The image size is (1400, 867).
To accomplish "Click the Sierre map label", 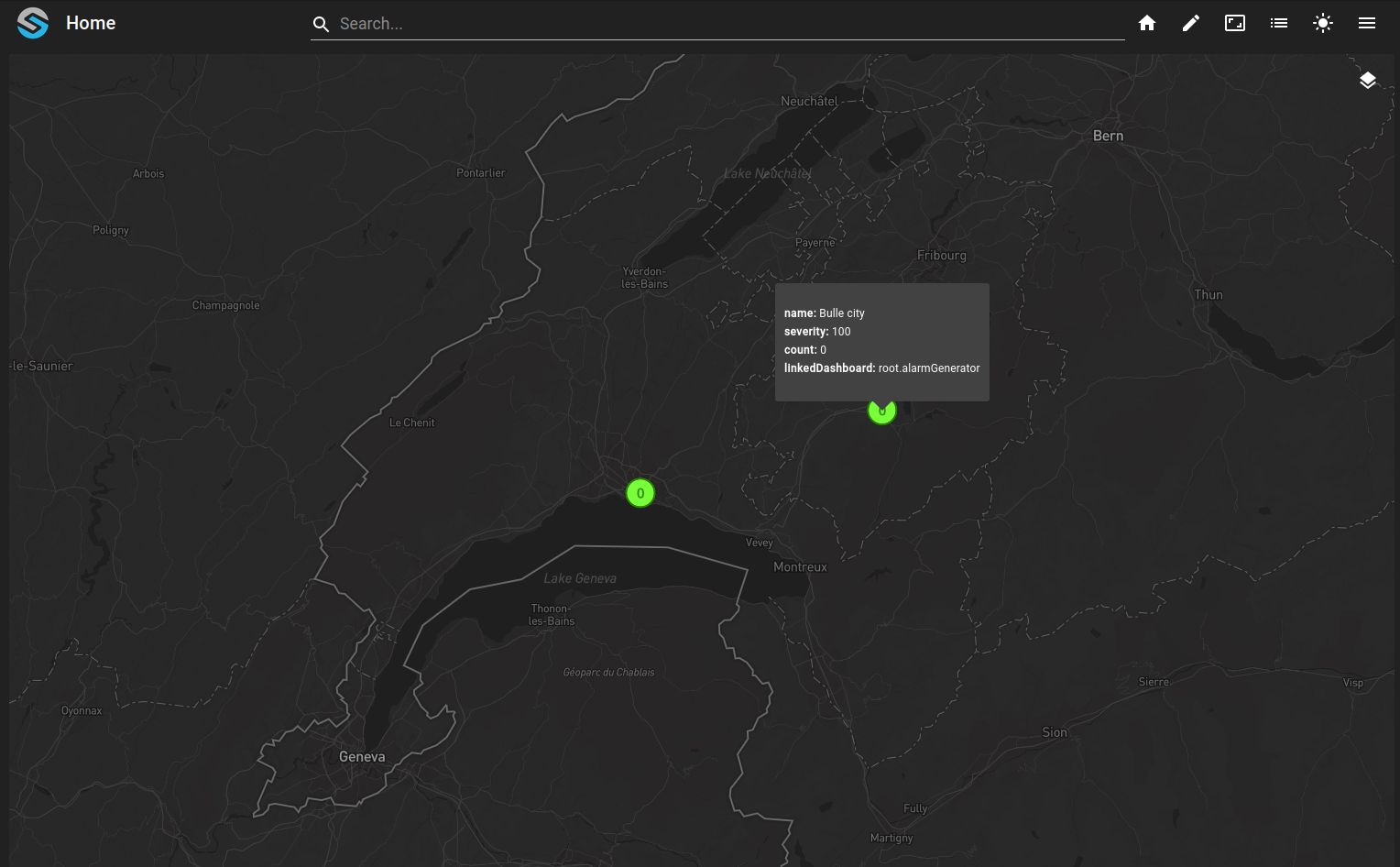I will [1154, 682].
